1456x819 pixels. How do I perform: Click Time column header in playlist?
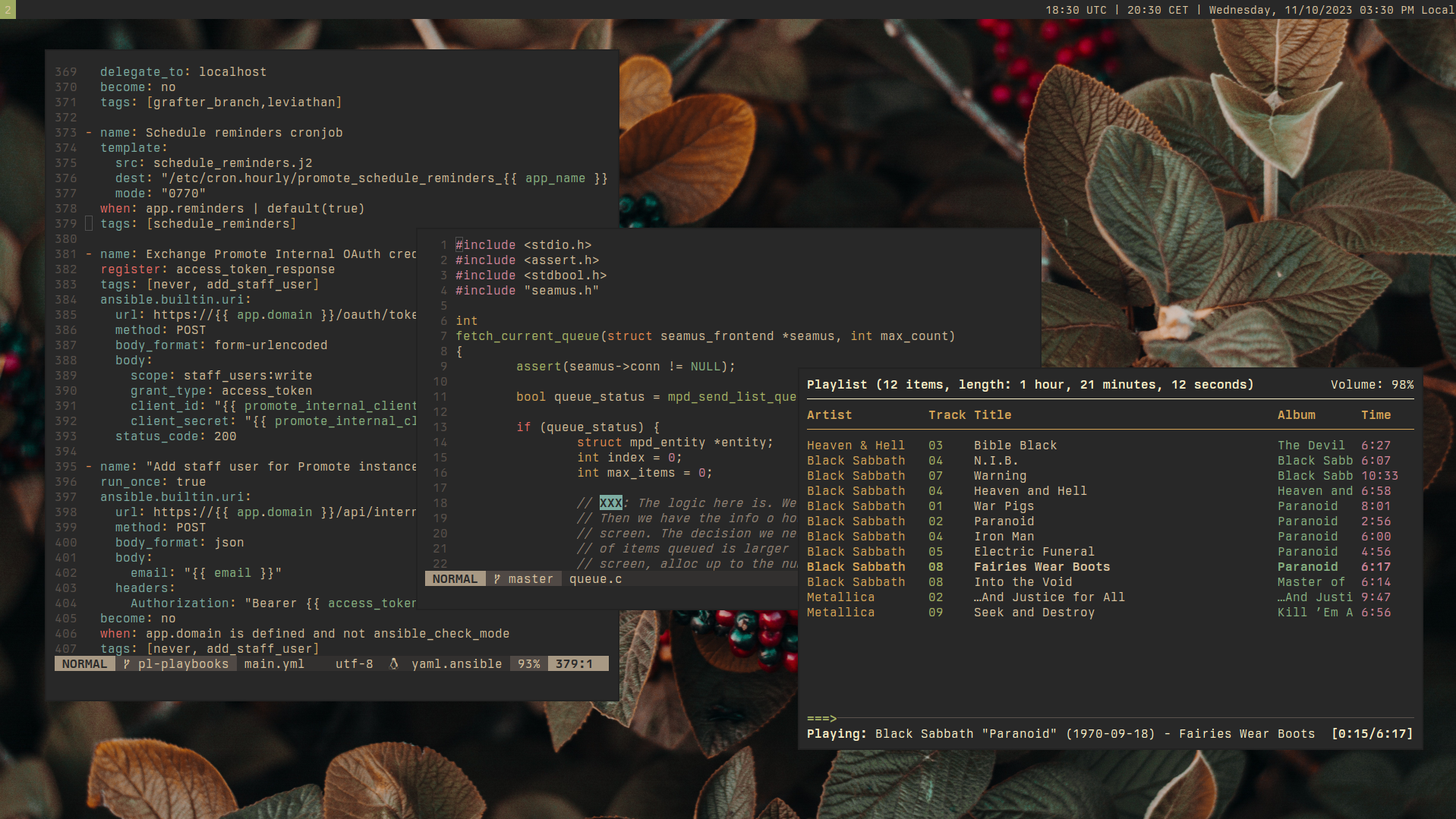(x=1376, y=415)
